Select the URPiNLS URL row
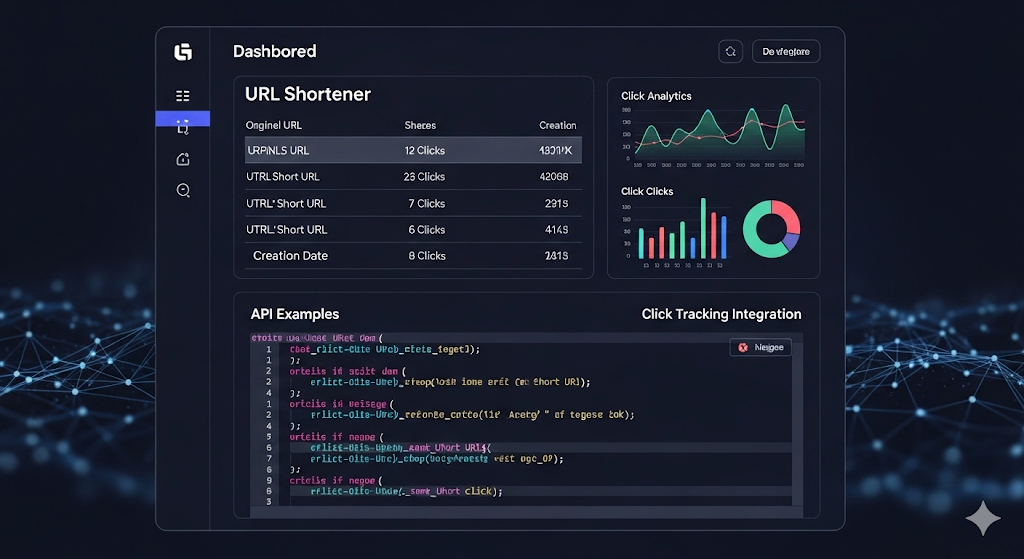 click(413, 150)
